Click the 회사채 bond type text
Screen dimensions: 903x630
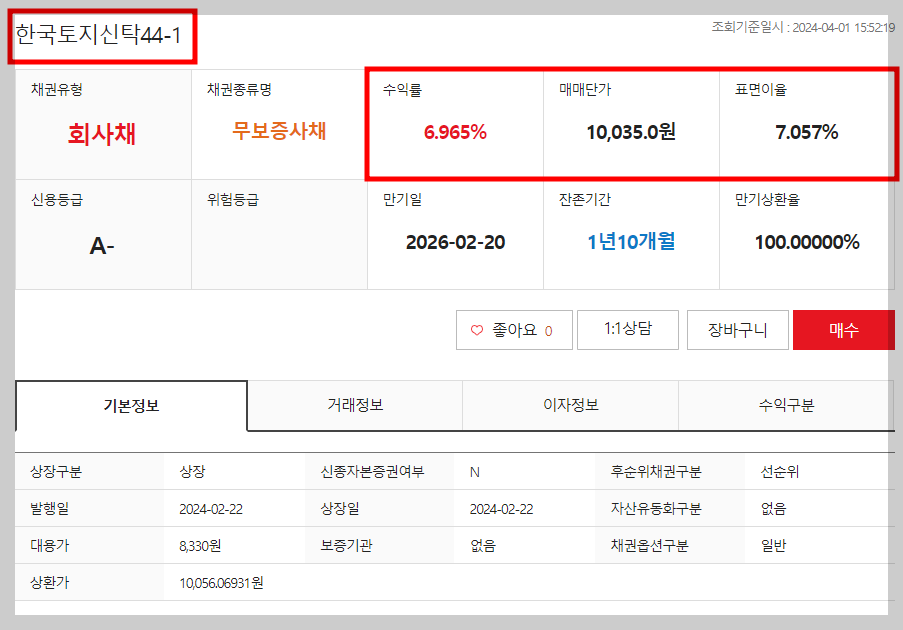coord(102,134)
